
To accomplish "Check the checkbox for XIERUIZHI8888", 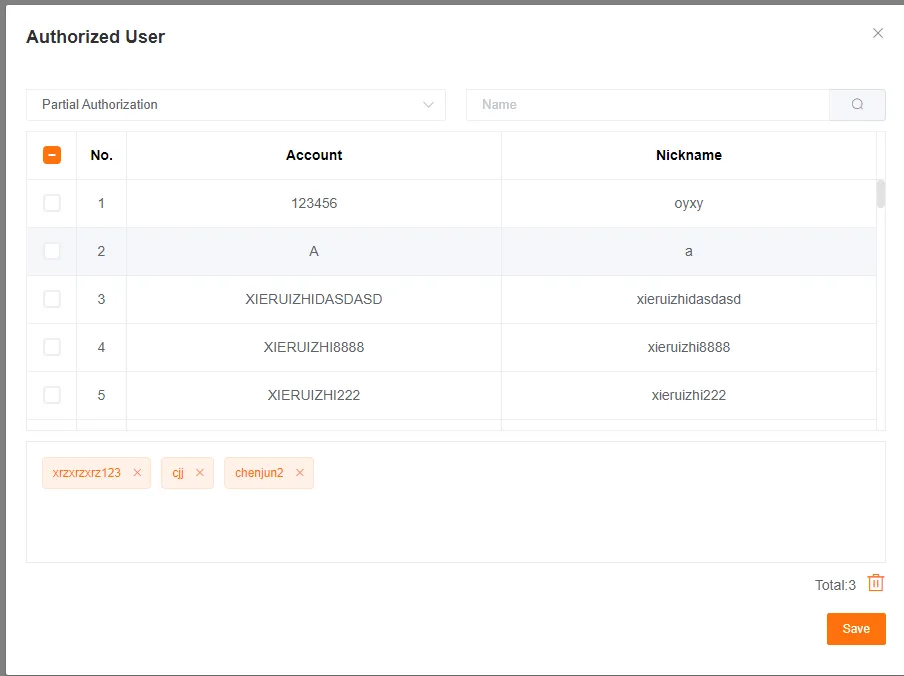I will [x=51, y=346].
